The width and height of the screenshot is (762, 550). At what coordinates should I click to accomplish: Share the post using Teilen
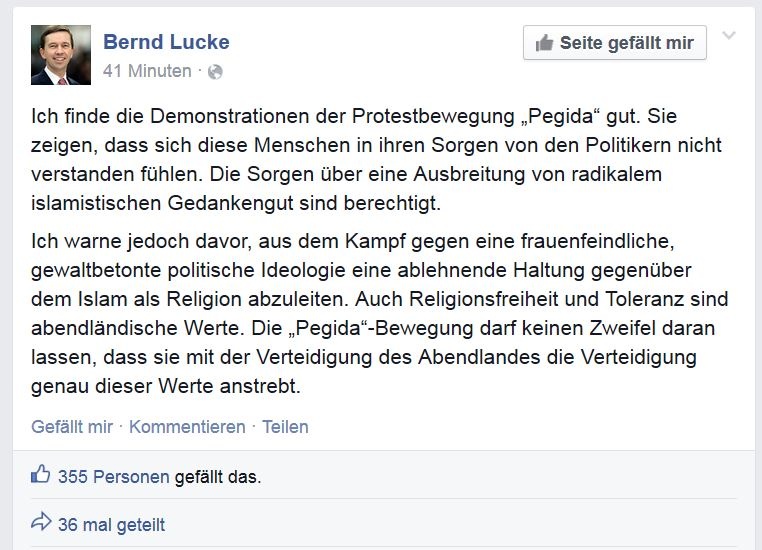click(285, 426)
